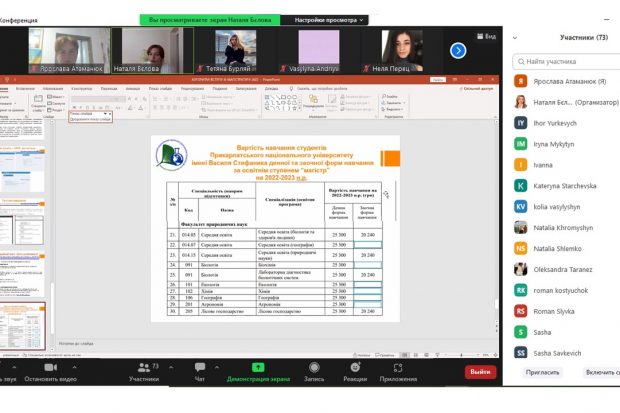This screenshot has height=413, width=620.
Task: Toggle camera with Остановить видео
Action: (x=50, y=372)
